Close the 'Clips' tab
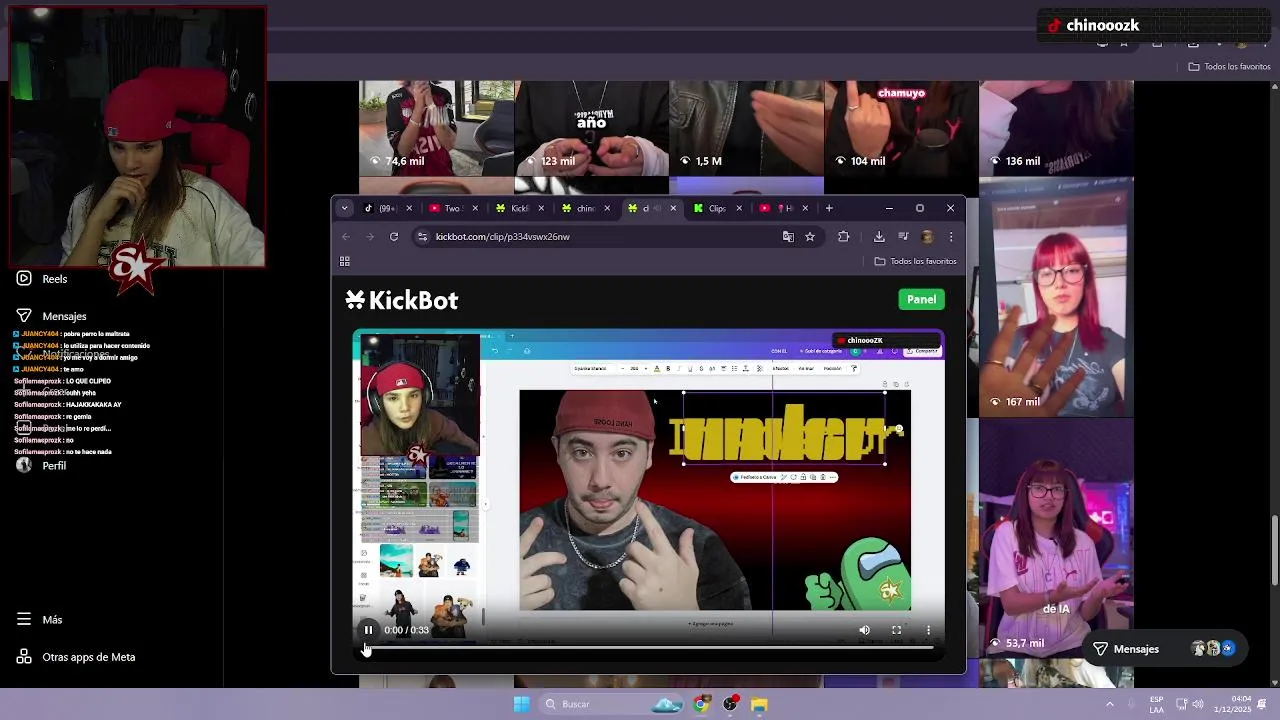The height and width of the screenshot is (720, 1280). pyautogui.click(x=739, y=208)
